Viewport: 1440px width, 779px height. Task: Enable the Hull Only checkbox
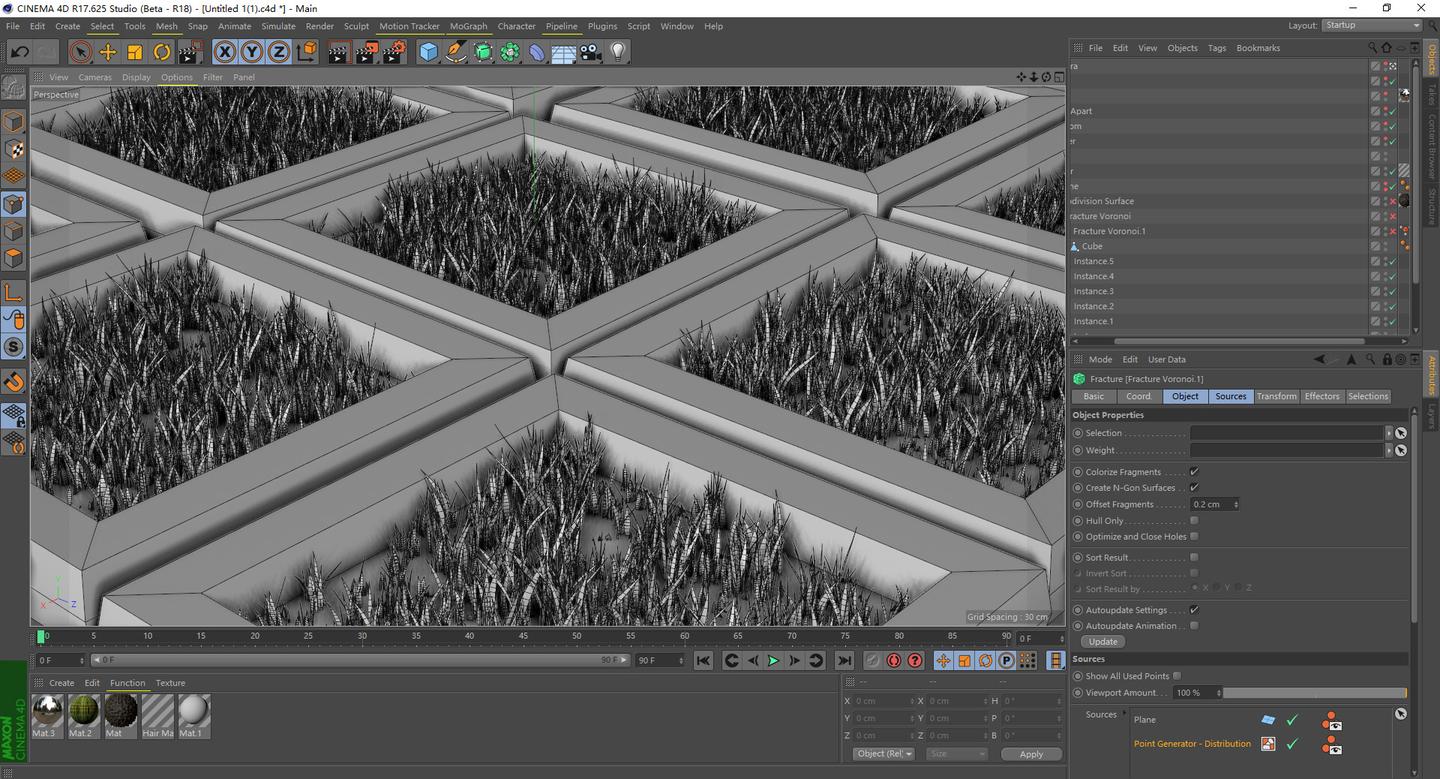point(1194,521)
